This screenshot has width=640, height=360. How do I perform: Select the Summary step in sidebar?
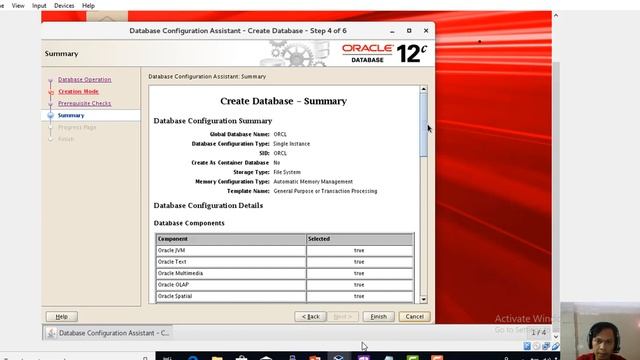pos(71,116)
